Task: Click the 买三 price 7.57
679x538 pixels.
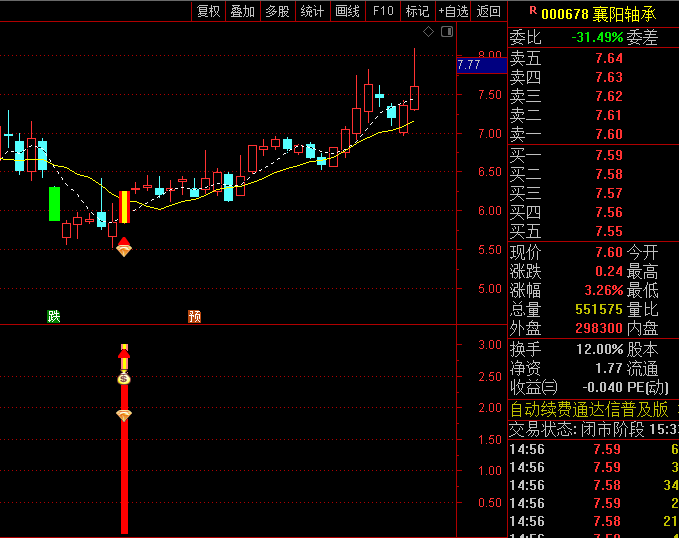Action: (609, 193)
